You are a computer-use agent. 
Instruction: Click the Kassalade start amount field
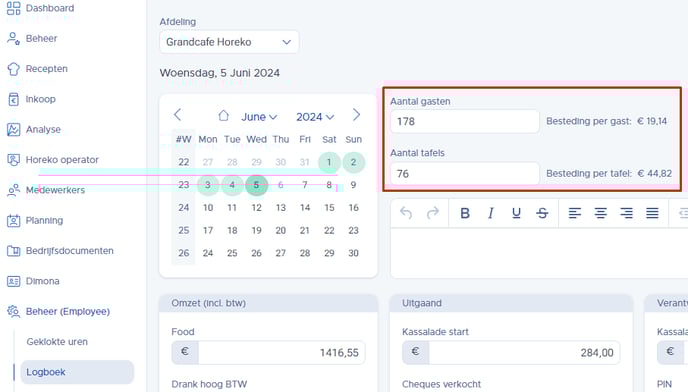coord(524,352)
